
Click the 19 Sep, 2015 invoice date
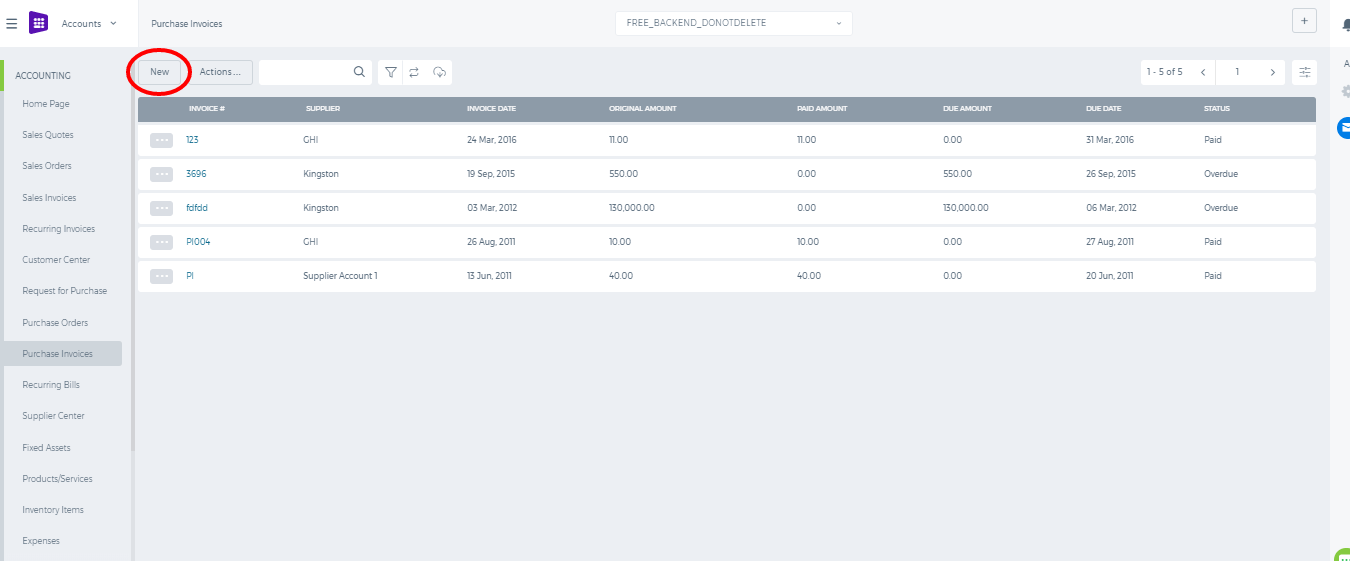pyautogui.click(x=491, y=174)
